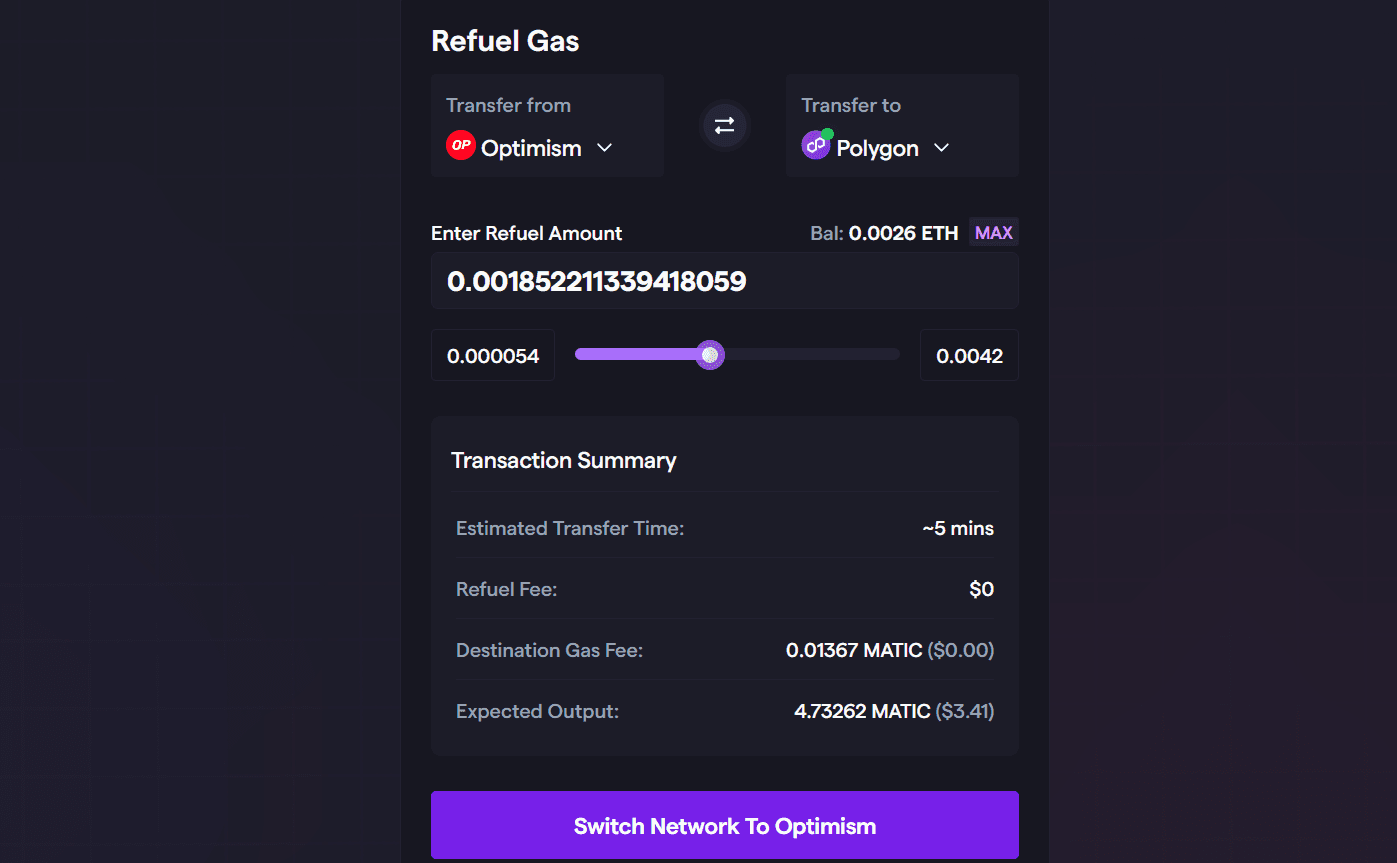Open the Transfer to network selector
1397x863 pixels.
(x=901, y=126)
